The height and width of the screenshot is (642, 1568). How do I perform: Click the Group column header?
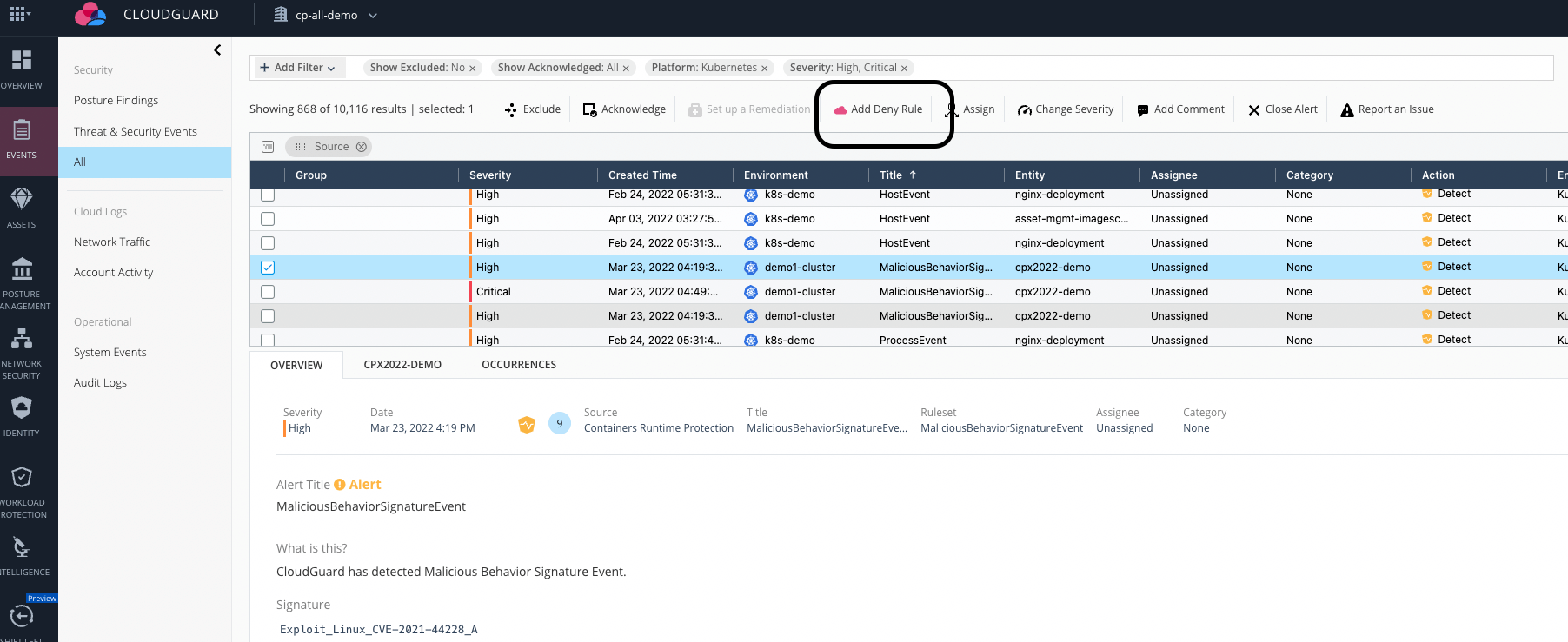[311, 175]
